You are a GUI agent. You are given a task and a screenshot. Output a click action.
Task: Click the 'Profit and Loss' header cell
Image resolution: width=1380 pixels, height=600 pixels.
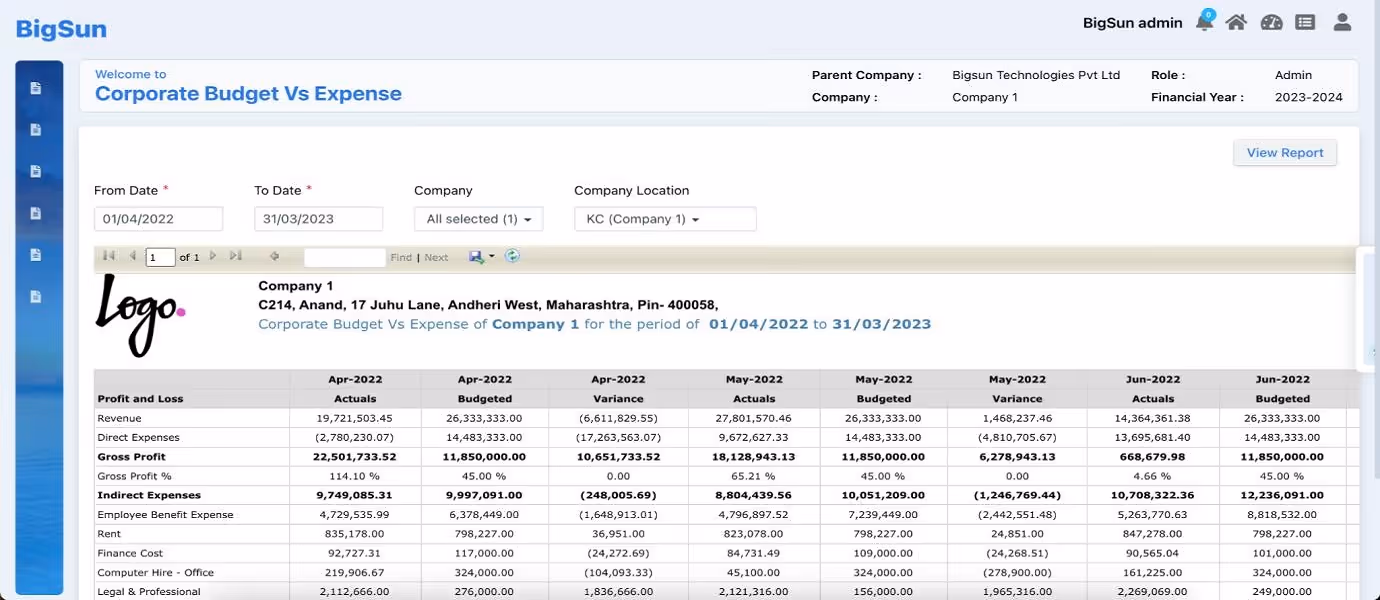click(x=140, y=399)
